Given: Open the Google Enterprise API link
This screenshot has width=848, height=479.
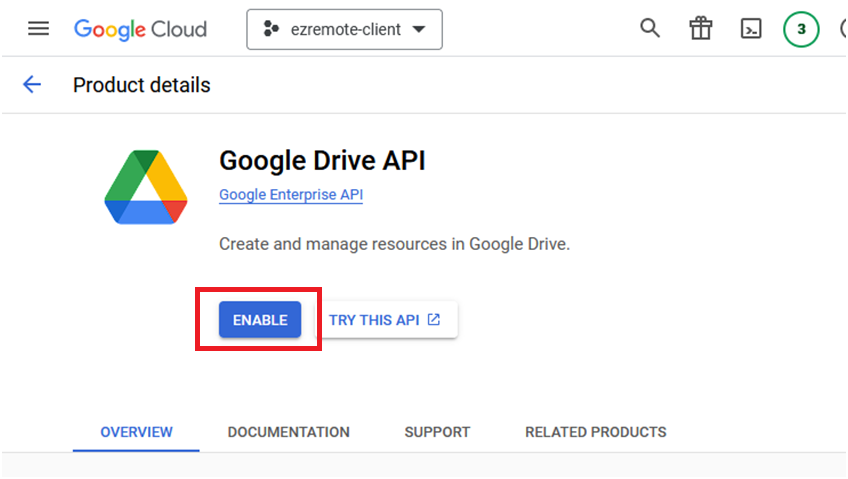Looking at the screenshot, I should [x=291, y=195].
